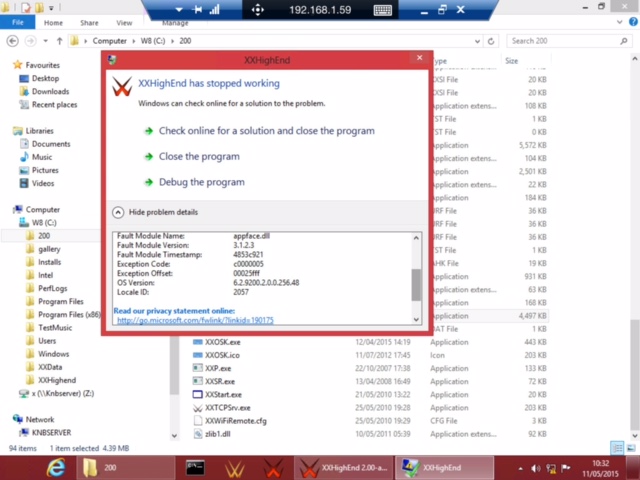Select Favourites in navigation pane
The height and width of the screenshot is (480, 640).
42,65
